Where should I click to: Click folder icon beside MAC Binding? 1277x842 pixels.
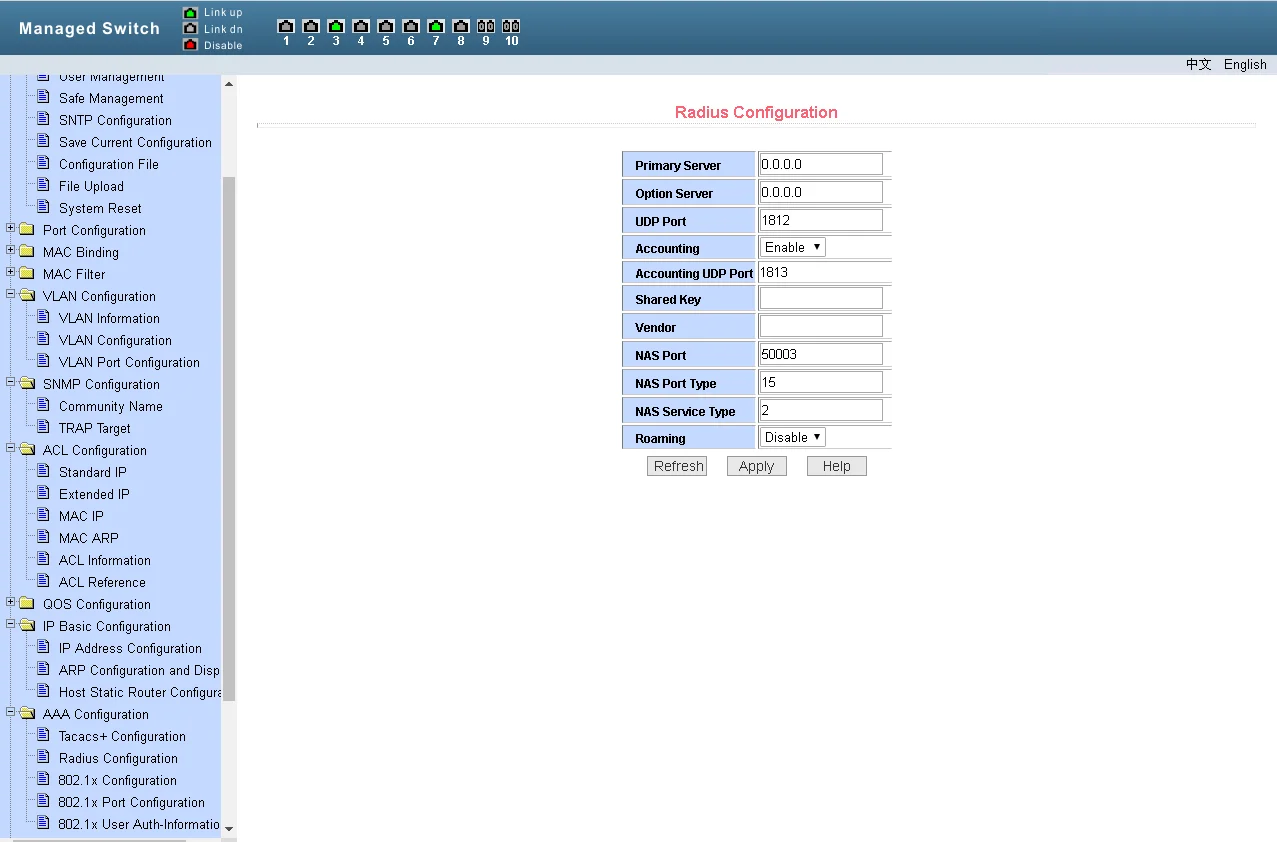(27, 252)
